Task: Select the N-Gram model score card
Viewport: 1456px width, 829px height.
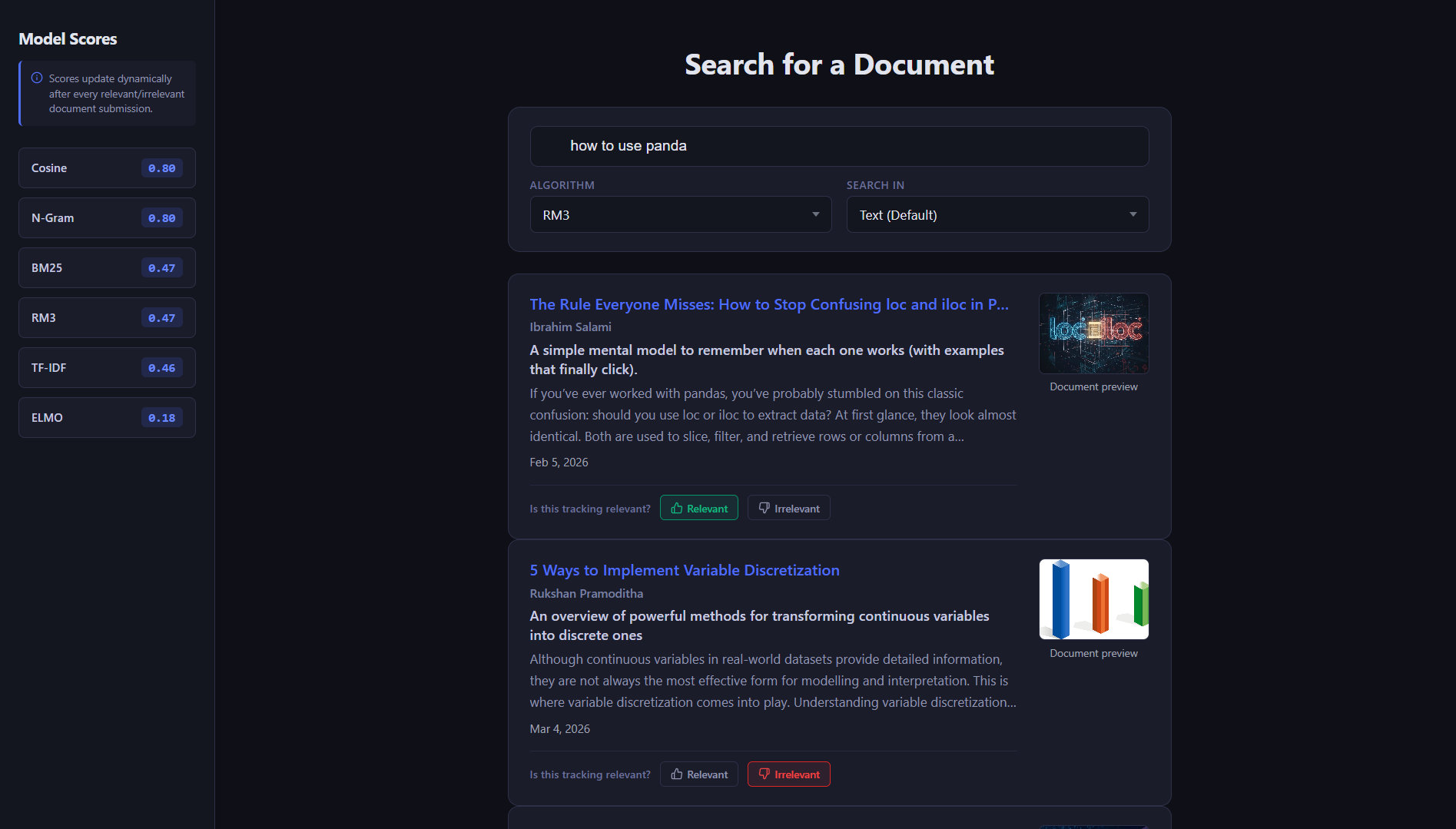Action: 107,217
